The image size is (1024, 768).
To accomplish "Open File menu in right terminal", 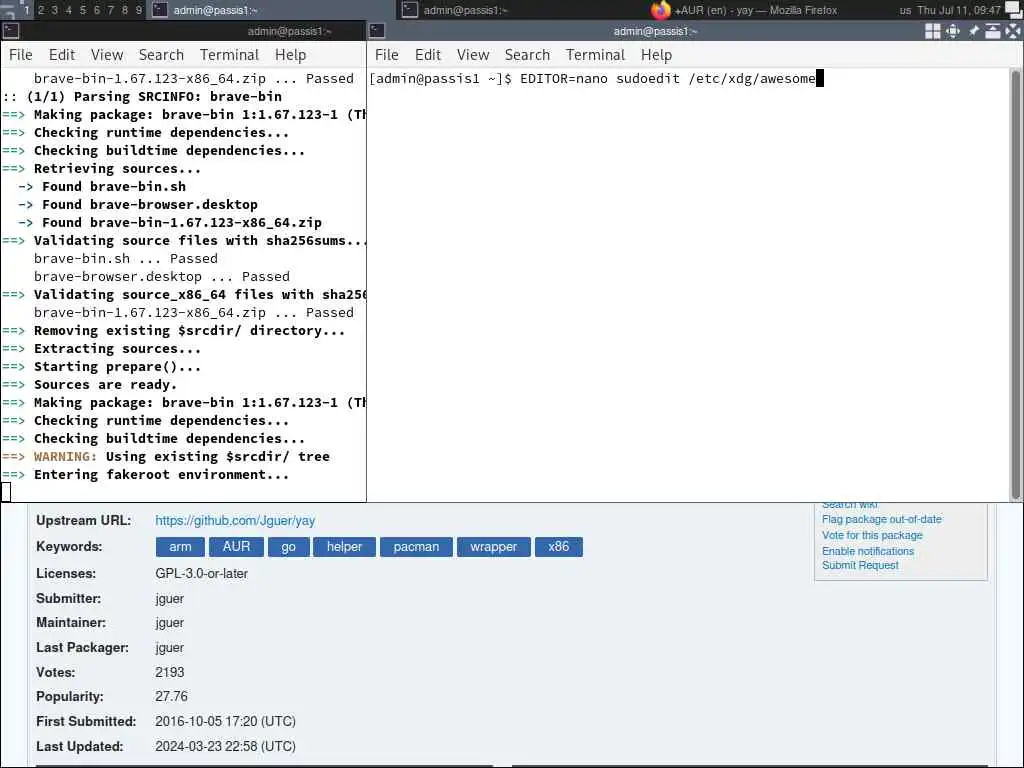I will (x=387, y=55).
